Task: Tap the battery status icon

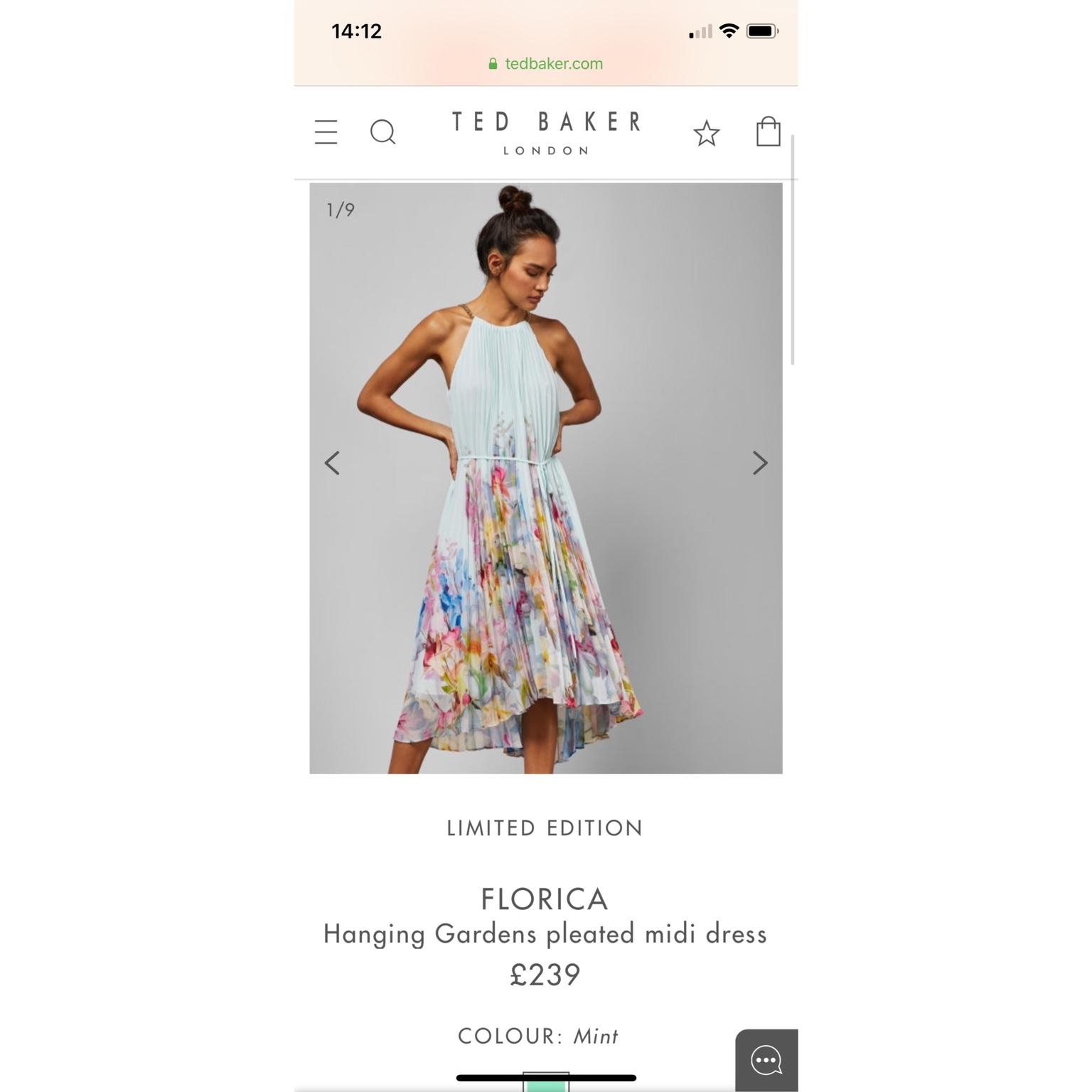Action: (x=762, y=31)
